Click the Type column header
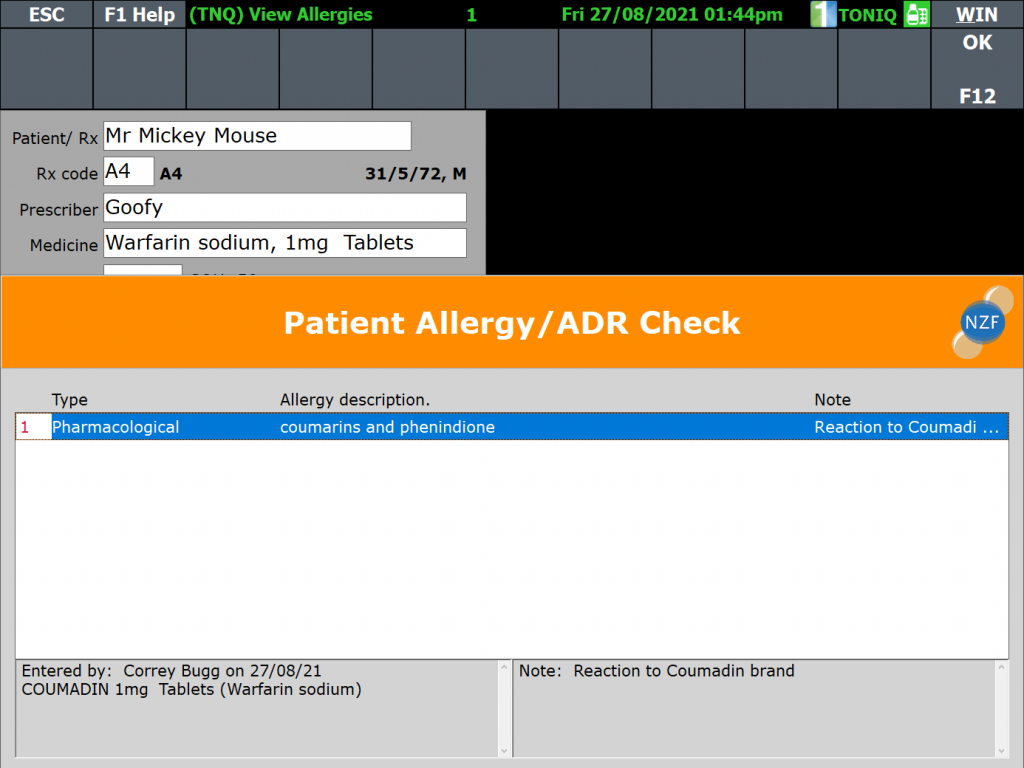This screenshot has width=1024, height=768. tap(70, 400)
